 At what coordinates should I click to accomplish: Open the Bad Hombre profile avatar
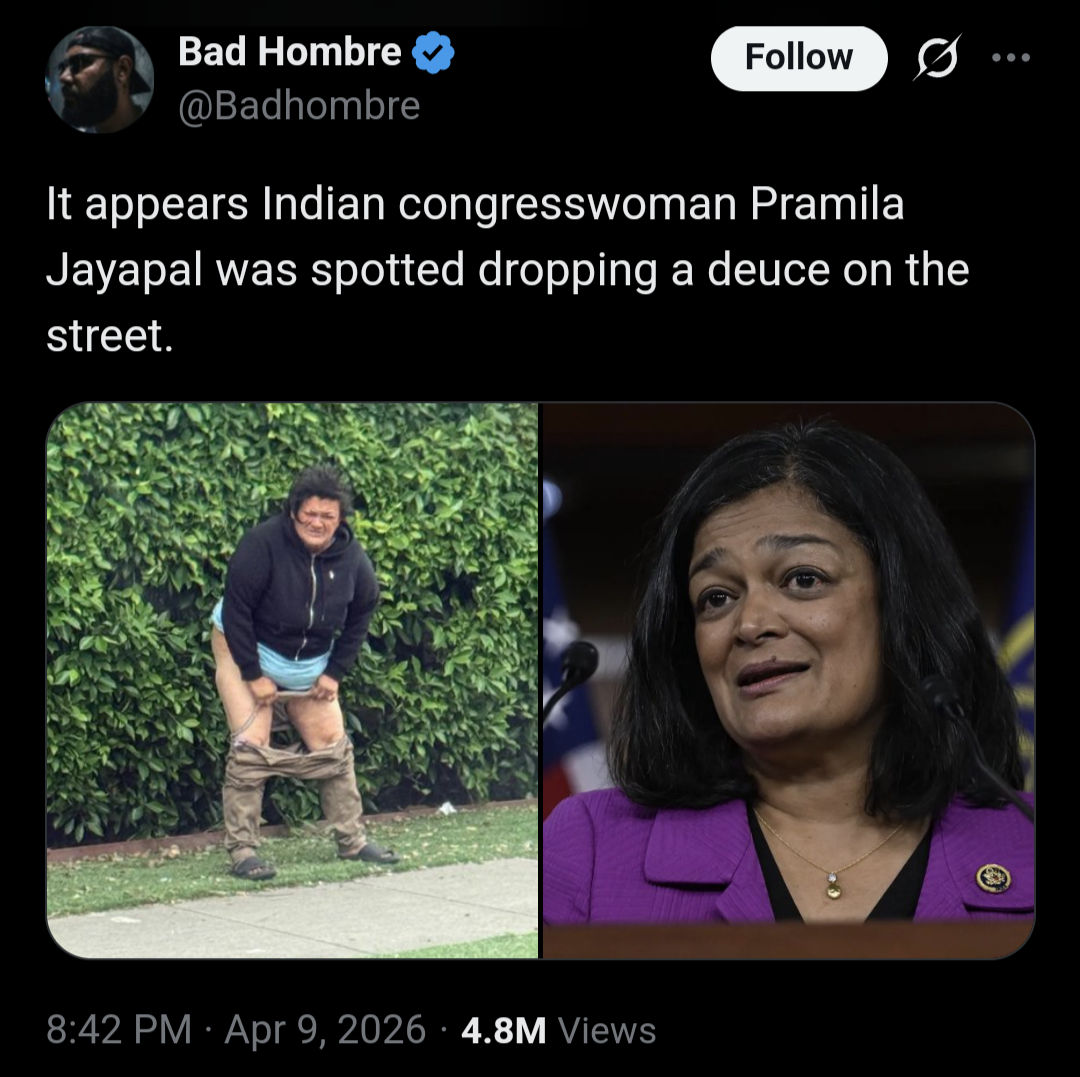[x=99, y=79]
